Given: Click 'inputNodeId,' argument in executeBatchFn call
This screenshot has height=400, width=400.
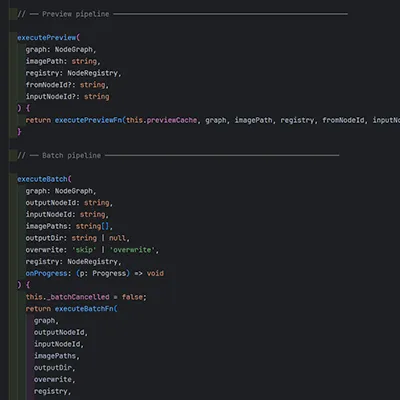Looking at the screenshot, I should (59, 344).
